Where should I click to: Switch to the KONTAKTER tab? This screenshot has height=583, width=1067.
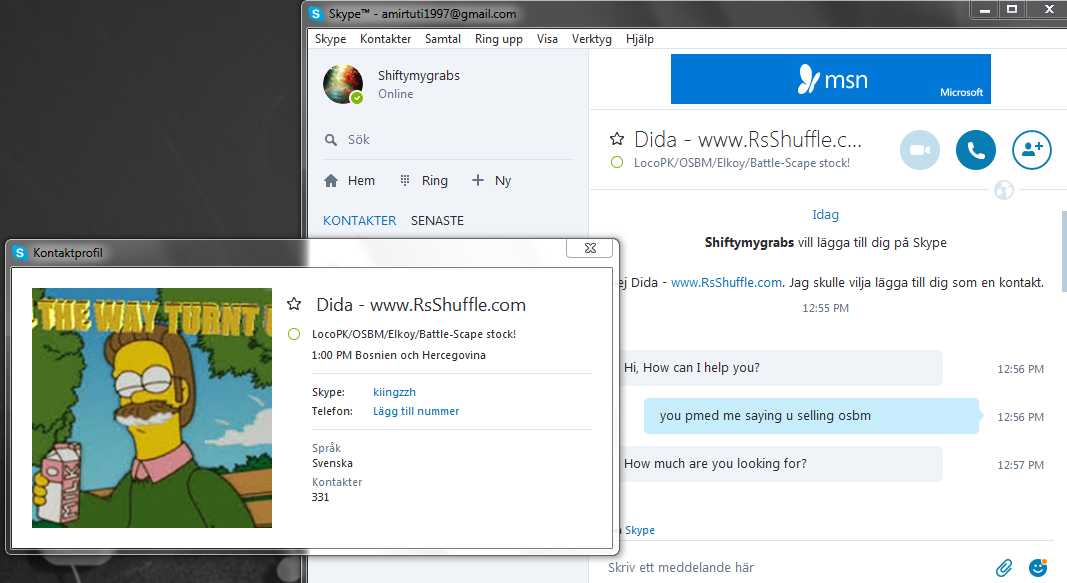pyautogui.click(x=359, y=220)
